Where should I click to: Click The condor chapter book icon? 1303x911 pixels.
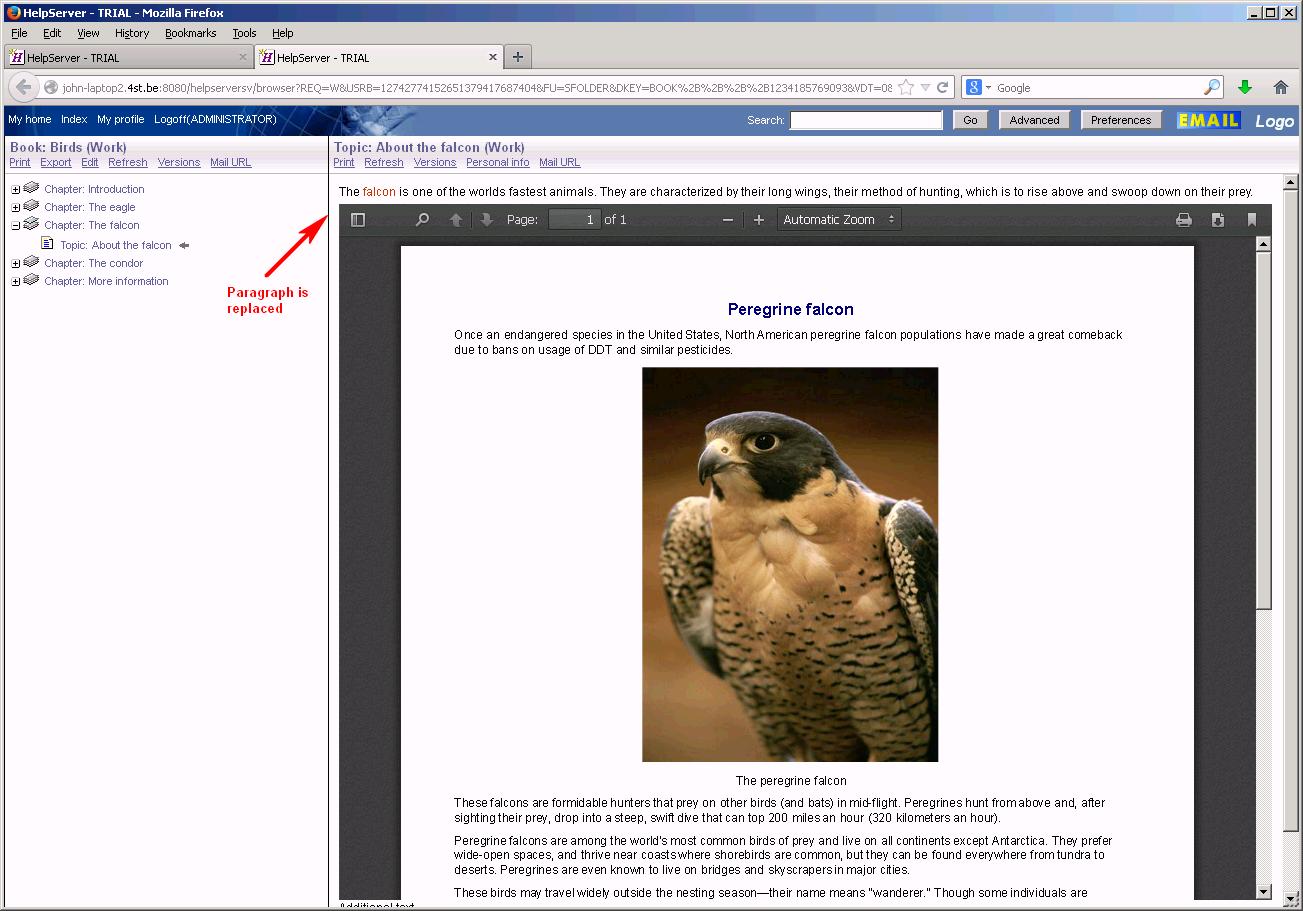[x=31, y=262]
